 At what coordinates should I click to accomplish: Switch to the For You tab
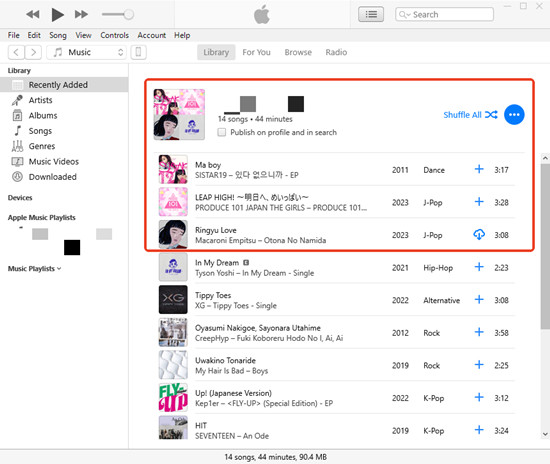256,53
